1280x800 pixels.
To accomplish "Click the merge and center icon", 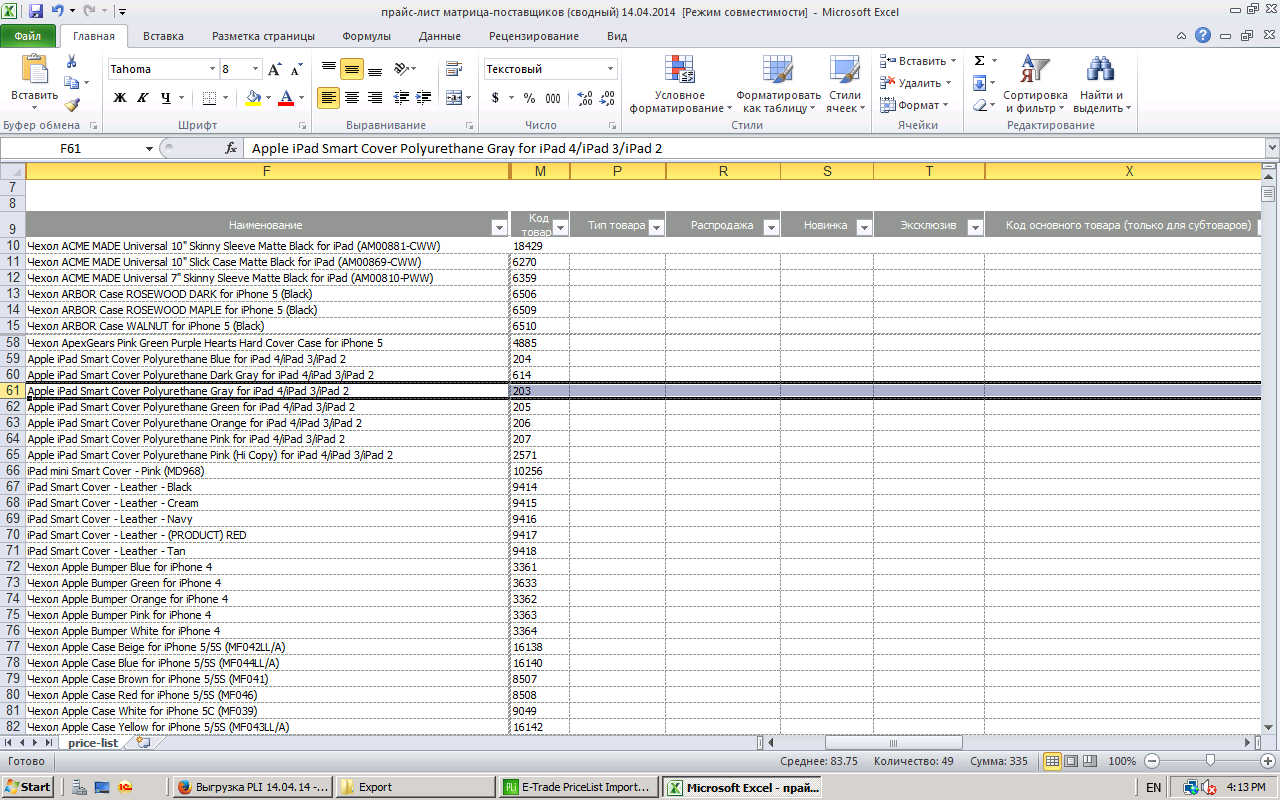I will click(x=454, y=98).
